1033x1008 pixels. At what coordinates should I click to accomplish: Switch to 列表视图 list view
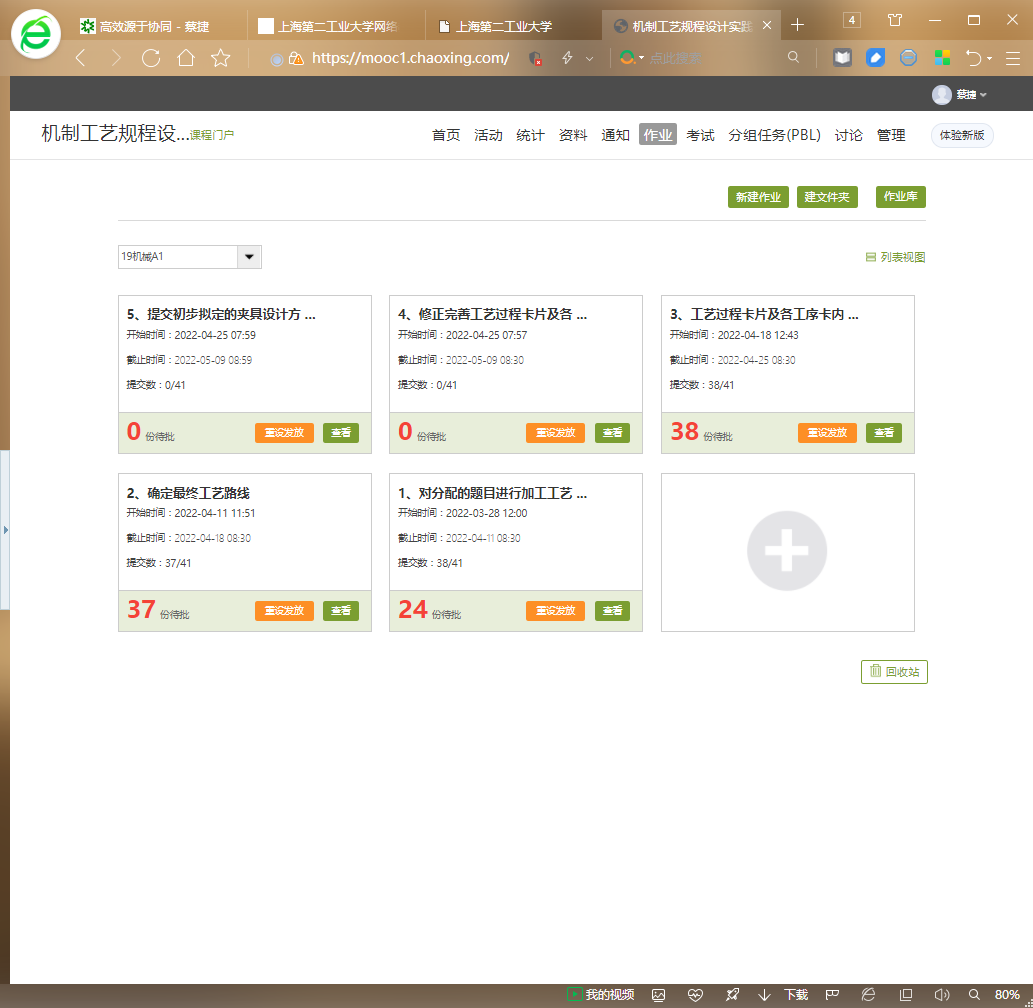click(896, 257)
